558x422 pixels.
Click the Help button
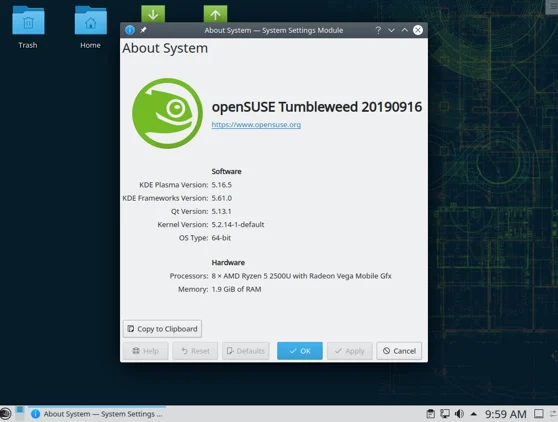pyautogui.click(x=146, y=351)
